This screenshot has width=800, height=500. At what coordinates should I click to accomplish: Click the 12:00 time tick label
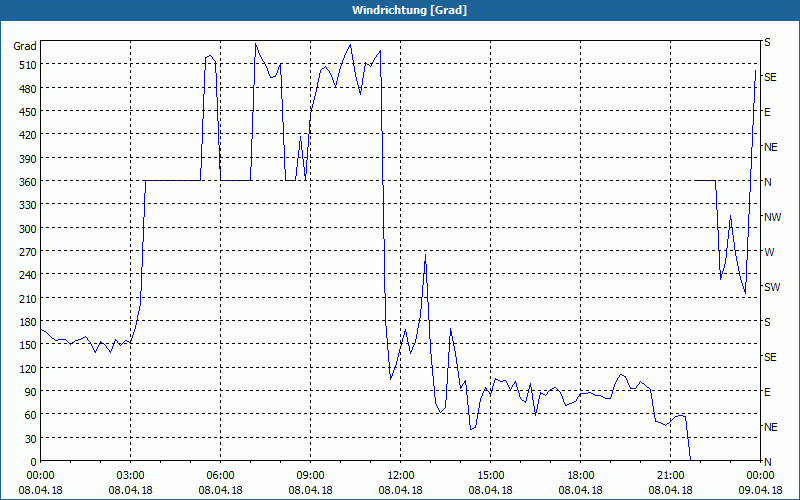pos(401,476)
